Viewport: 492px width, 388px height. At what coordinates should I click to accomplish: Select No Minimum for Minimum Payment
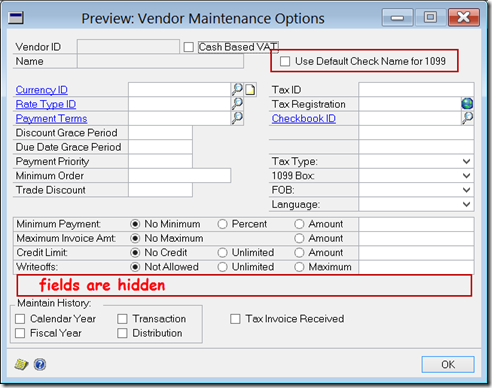[x=135, y=224]
